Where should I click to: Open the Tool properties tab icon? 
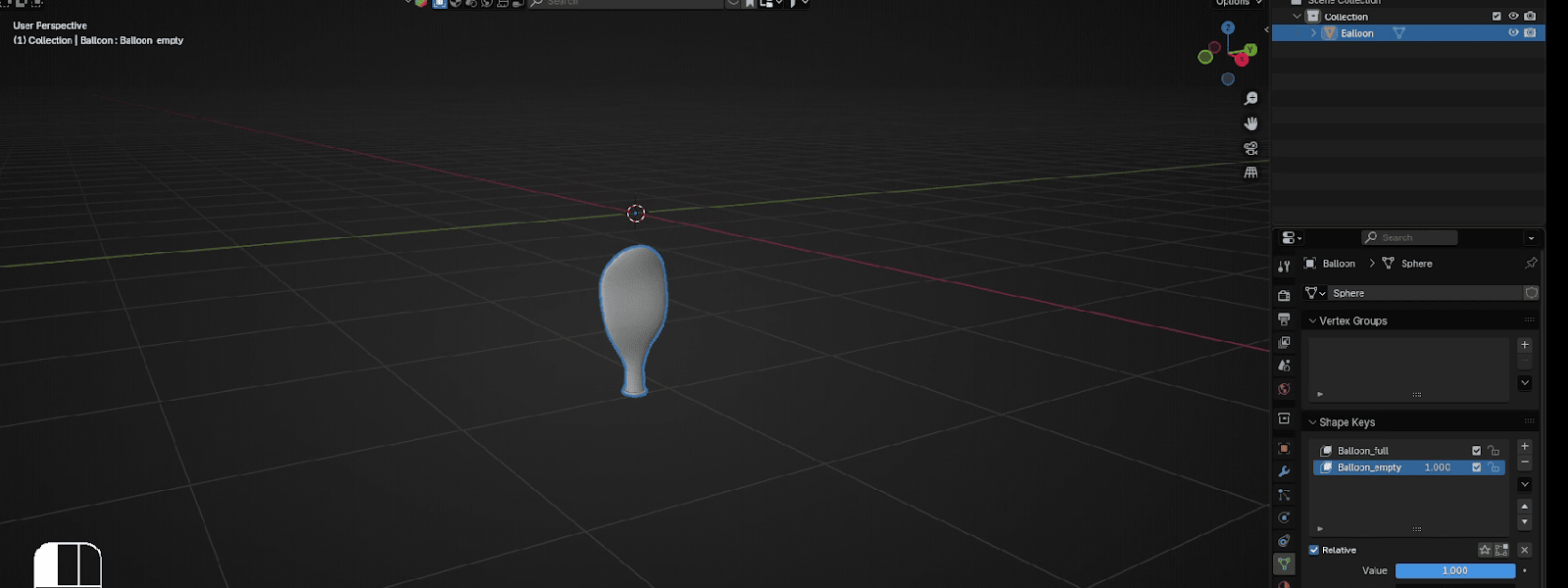1284,267
